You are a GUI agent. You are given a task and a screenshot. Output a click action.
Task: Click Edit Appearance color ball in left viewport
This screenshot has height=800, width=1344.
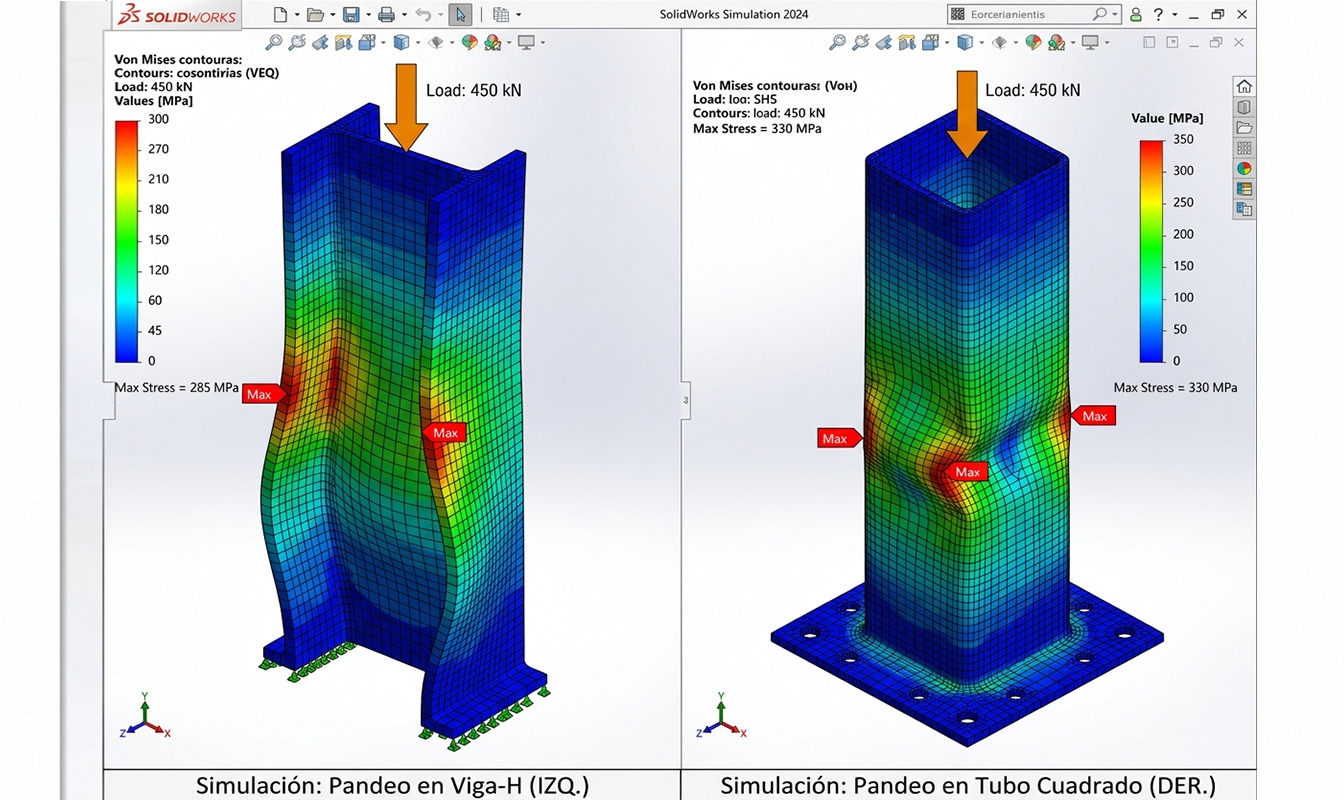[x=469, y=42]
